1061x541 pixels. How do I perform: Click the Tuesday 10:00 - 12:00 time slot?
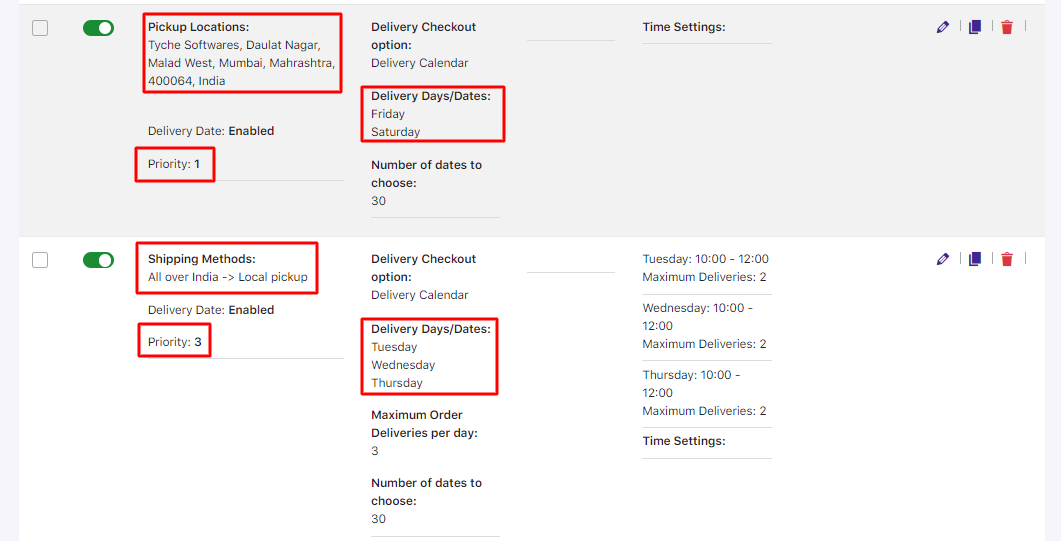pos(705,259)
